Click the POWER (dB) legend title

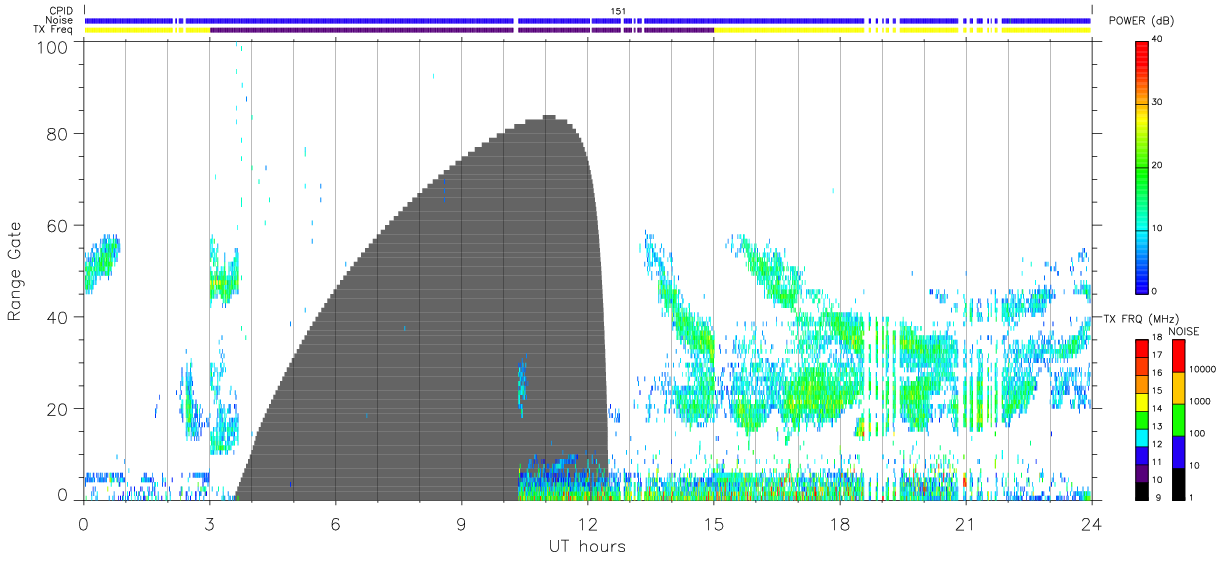[1142, 22]
